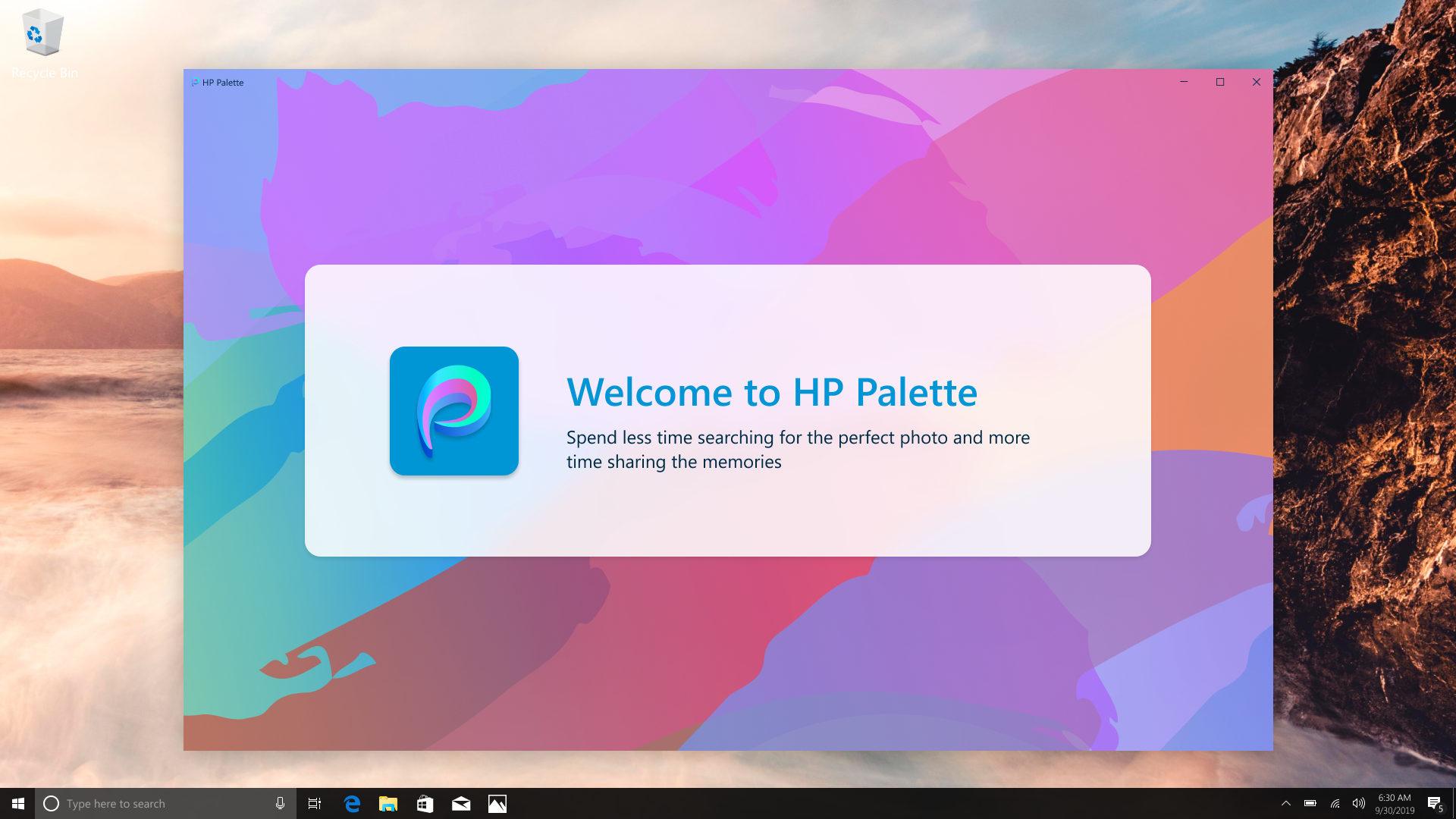Viewport: 1456px width, 819px height.
Task: Open Task View from the taskbar
Action: [314, 803]
